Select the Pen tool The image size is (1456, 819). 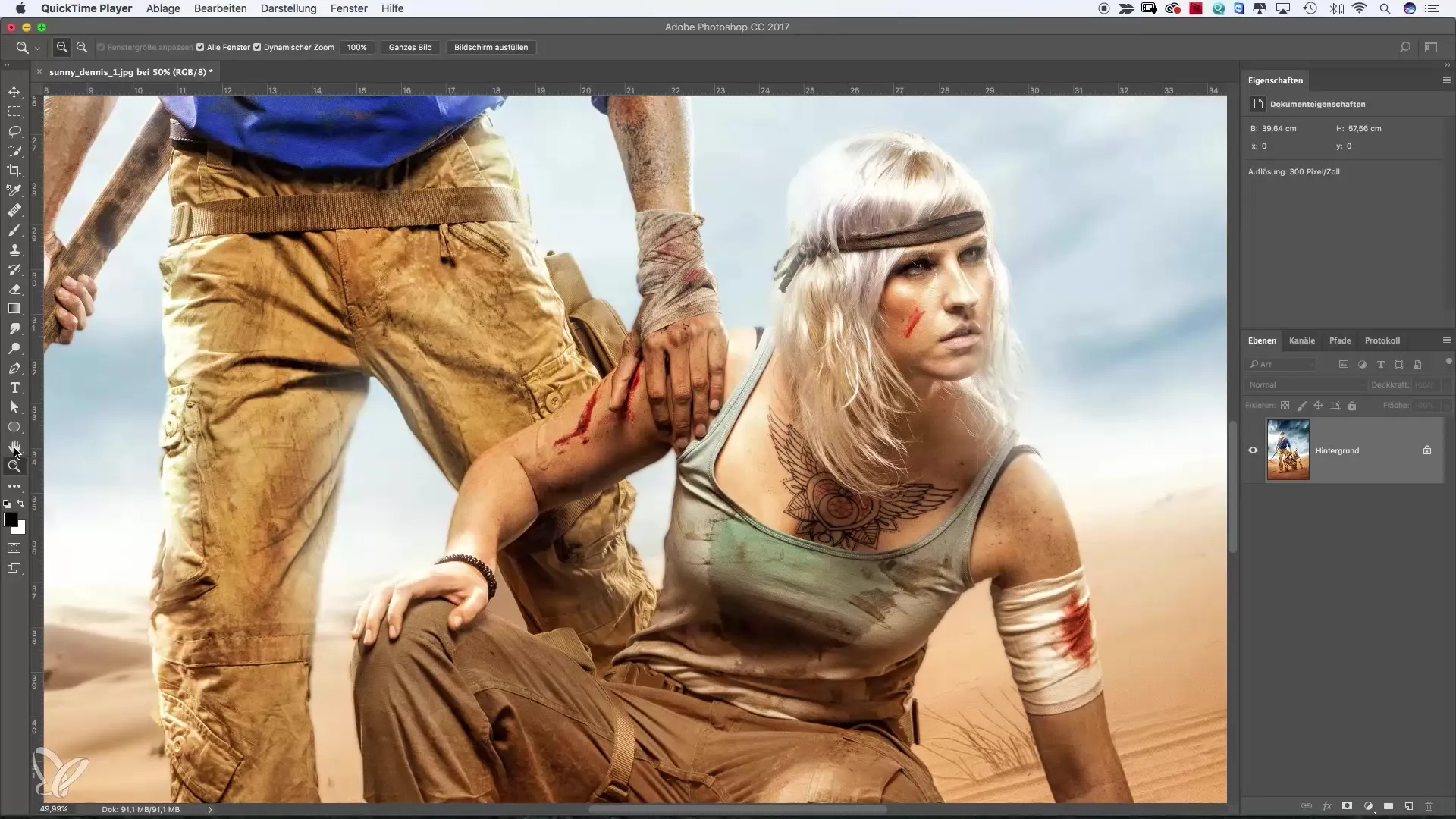click(x=14, y=368)
